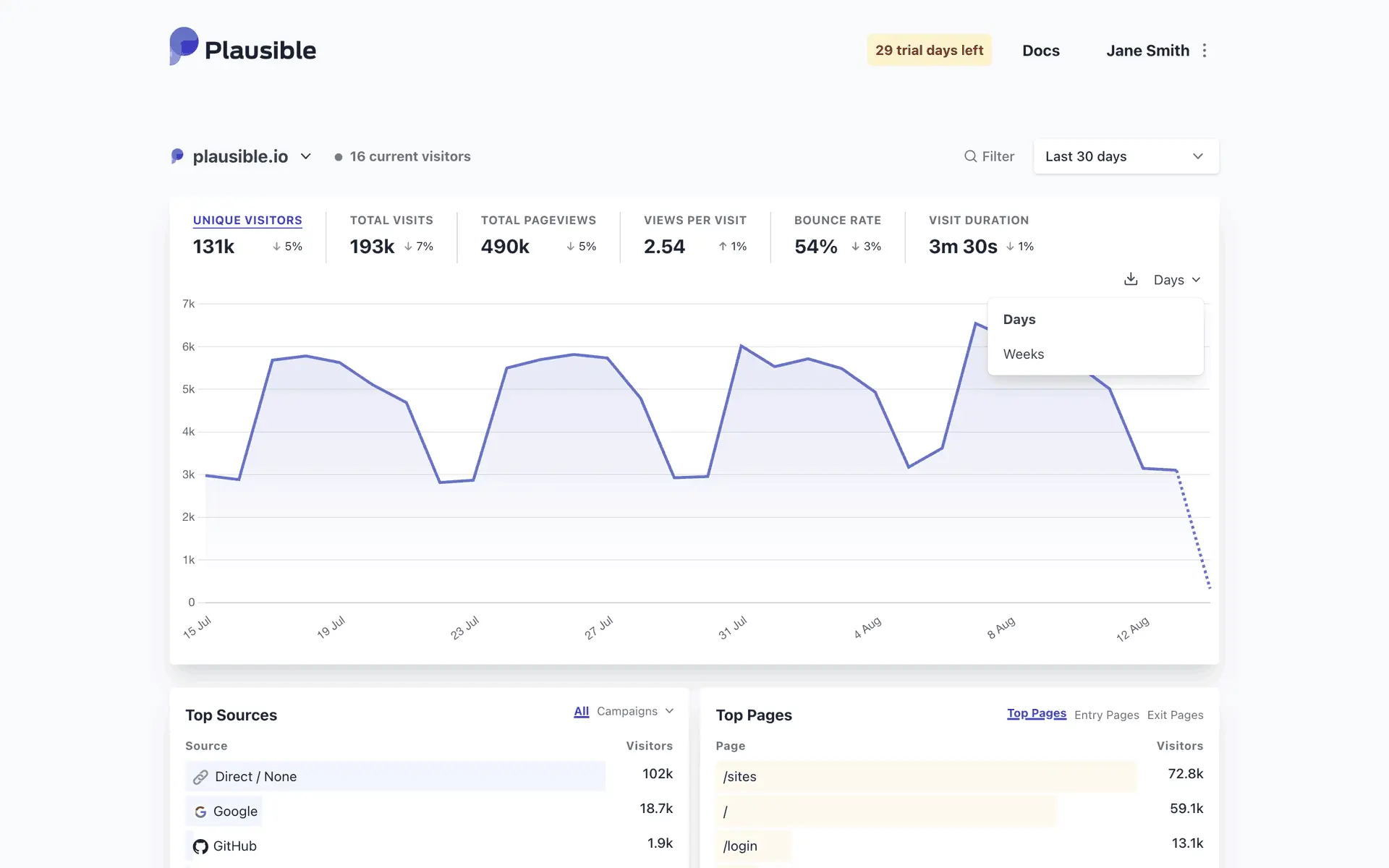Open the Campaigns dropdown in Top Sources
The image size is (1389, 868).
[634, 711]
